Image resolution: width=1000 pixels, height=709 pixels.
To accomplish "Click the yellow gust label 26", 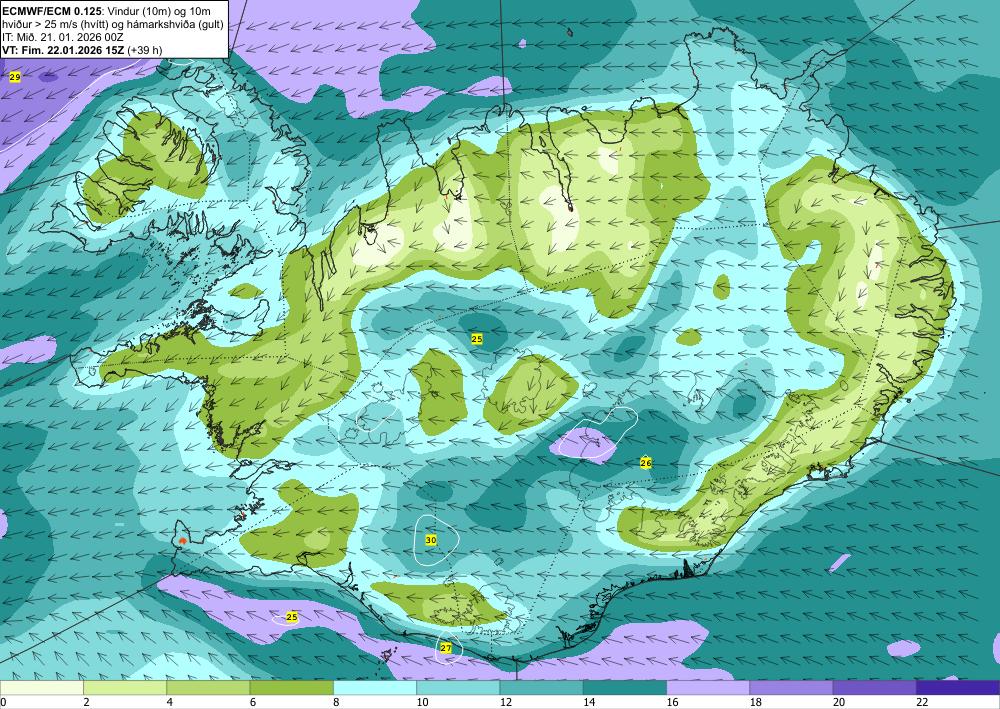I will [x=646, y=463].
